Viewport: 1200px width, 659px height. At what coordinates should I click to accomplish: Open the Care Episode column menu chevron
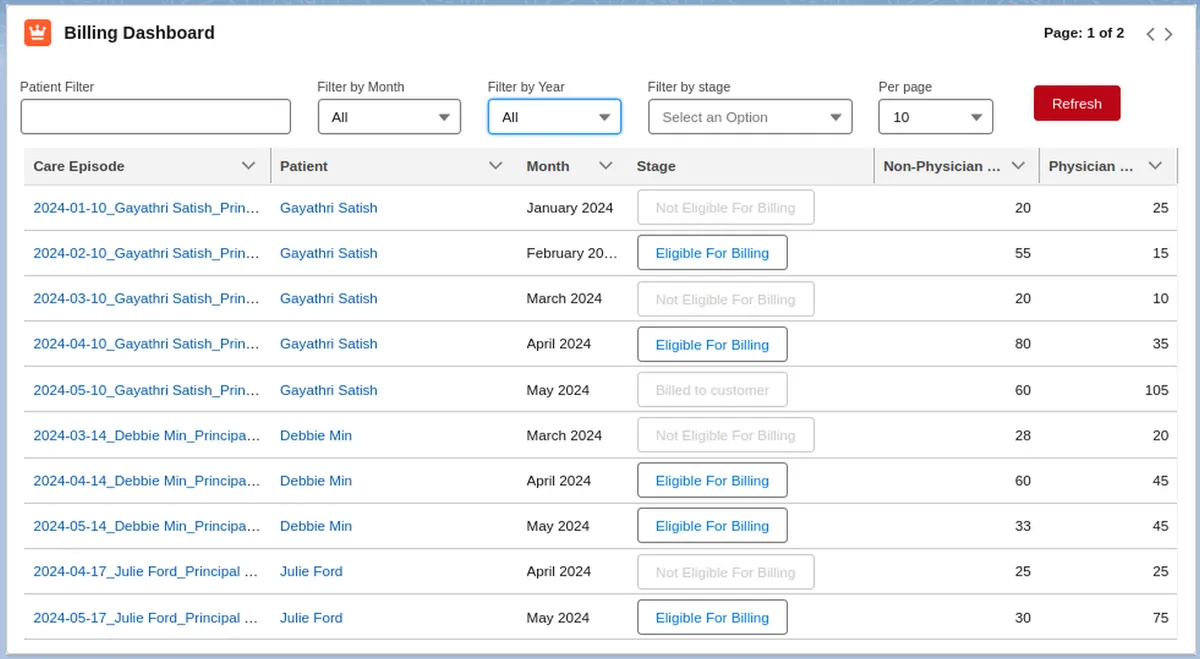[x=249, y=166]
